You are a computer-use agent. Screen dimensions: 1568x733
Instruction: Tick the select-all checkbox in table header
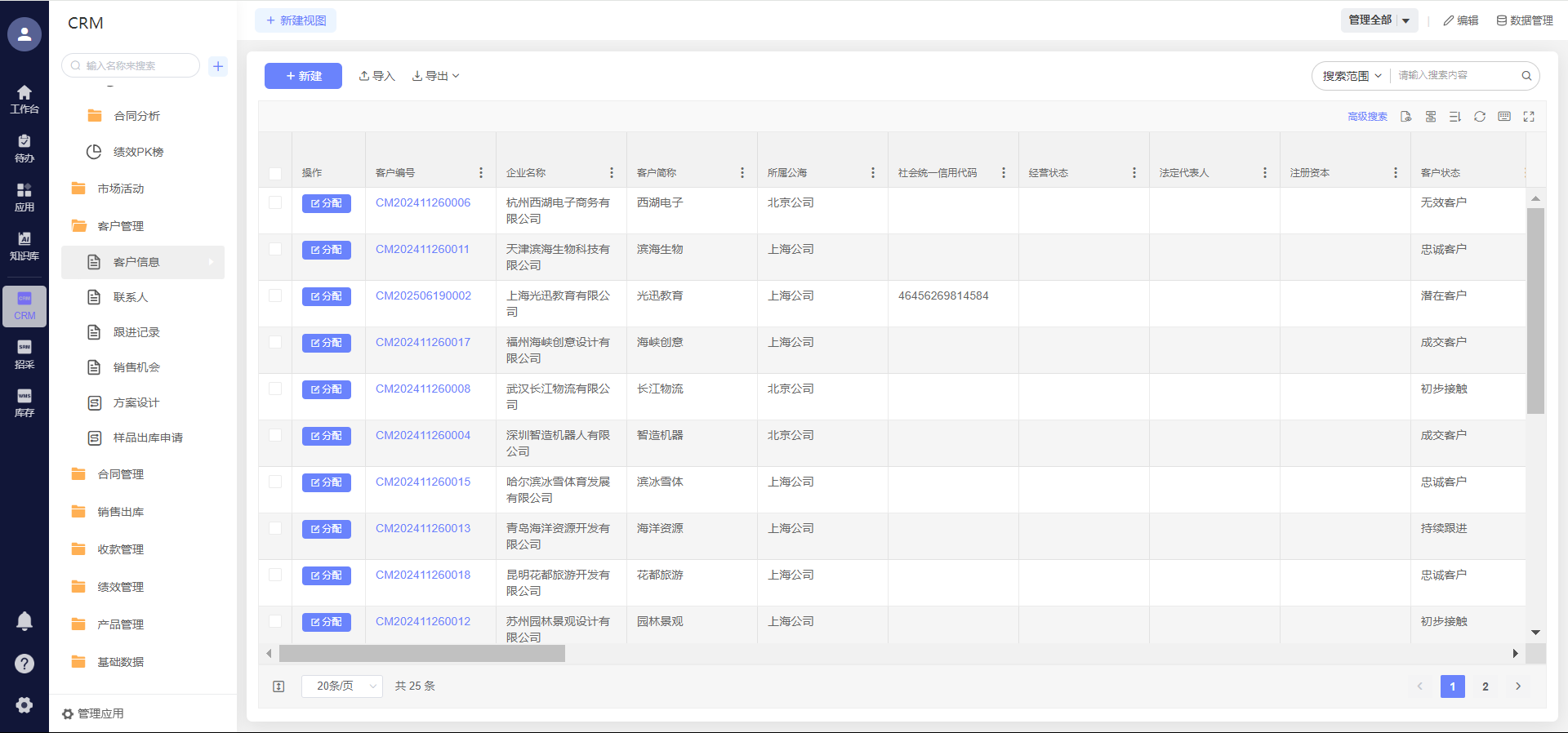tap(275, 173)
